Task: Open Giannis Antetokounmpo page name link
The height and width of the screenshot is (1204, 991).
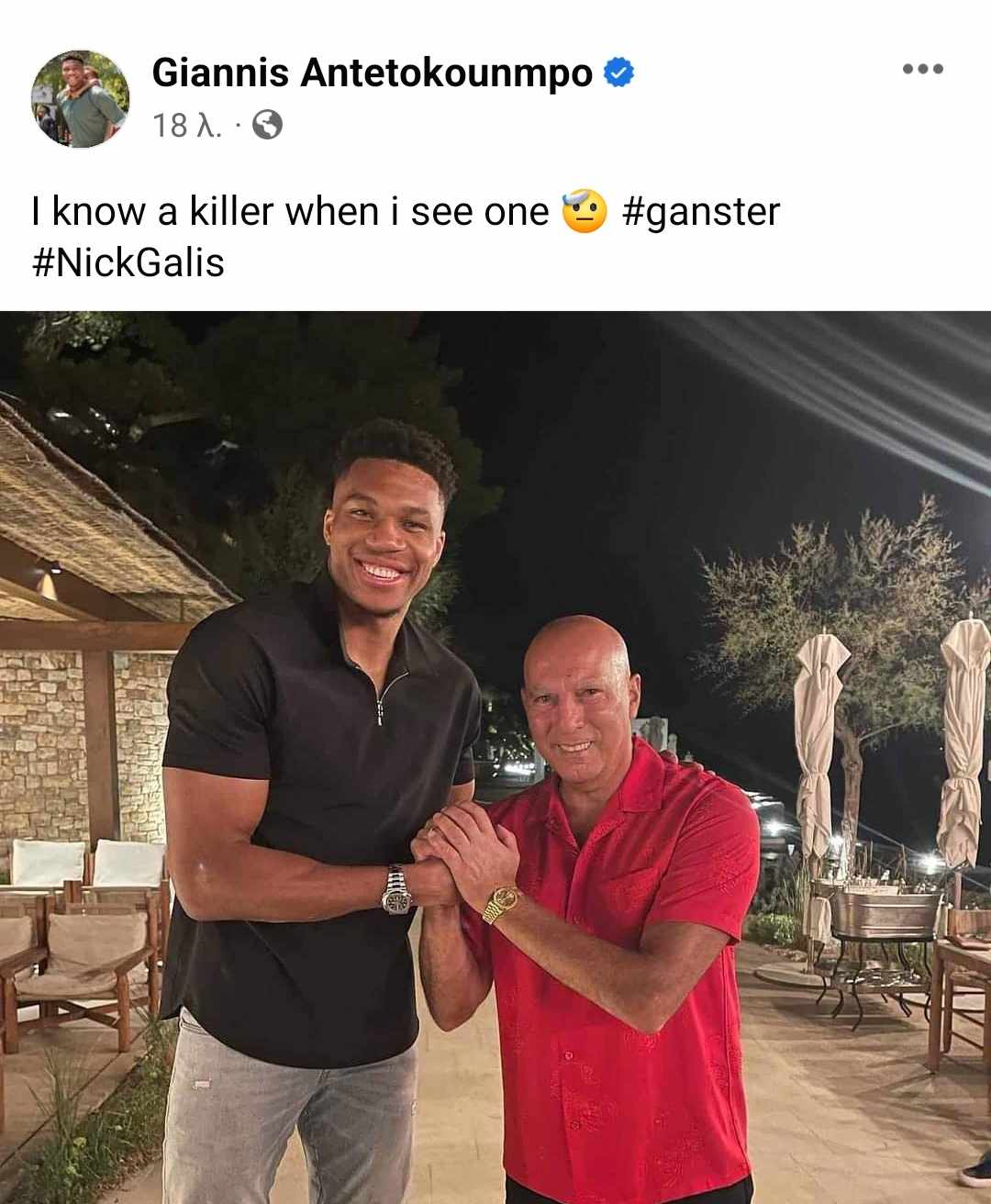Action: point(373,72)
